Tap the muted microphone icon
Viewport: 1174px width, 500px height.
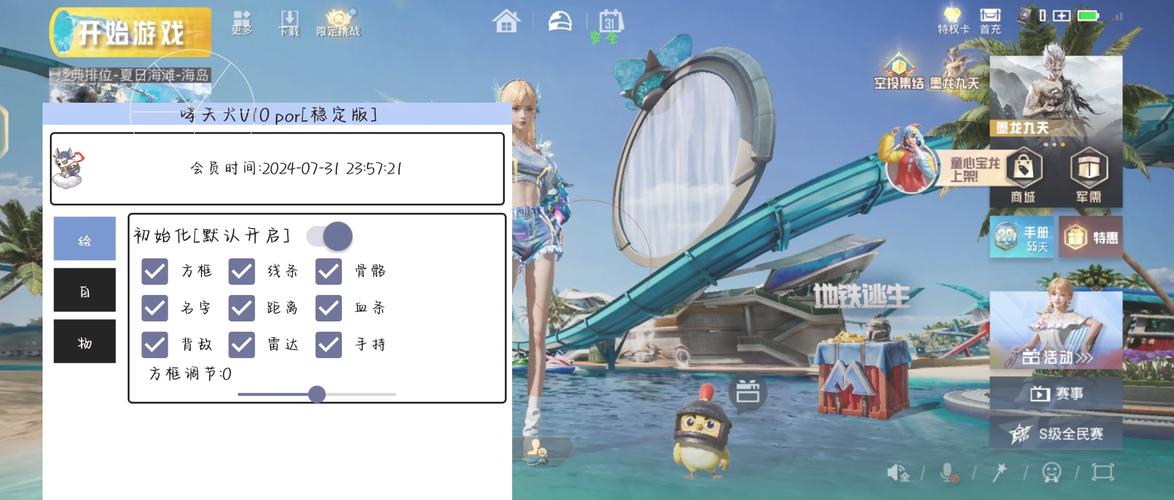pyautogui.click(x=949, y=472)
